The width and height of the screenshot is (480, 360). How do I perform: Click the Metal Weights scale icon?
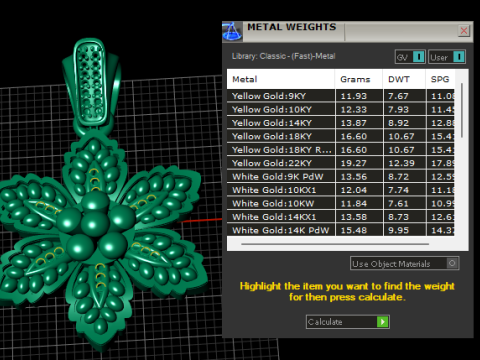click(232, 32)
